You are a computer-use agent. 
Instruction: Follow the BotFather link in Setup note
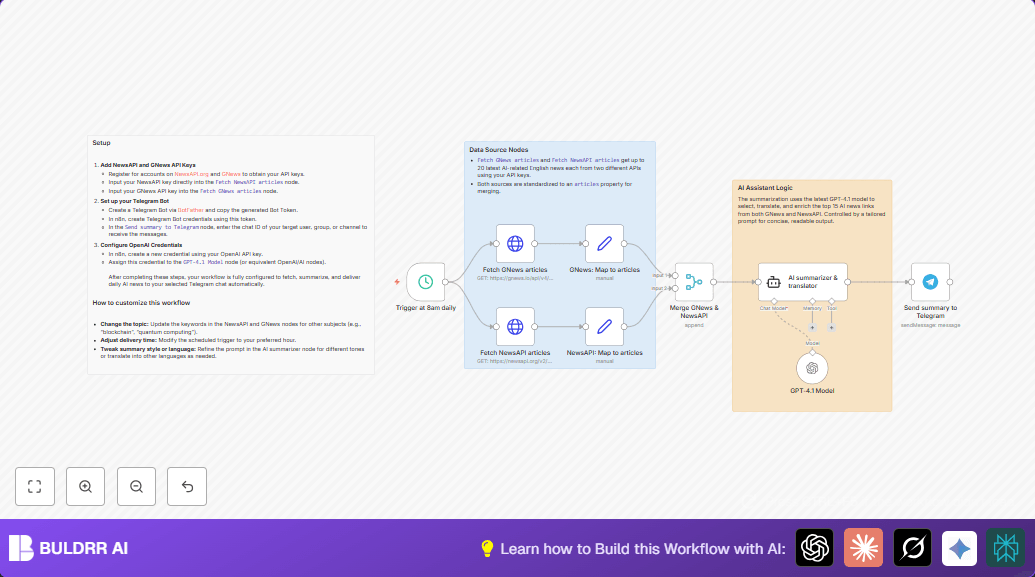[x=191, y=210]
